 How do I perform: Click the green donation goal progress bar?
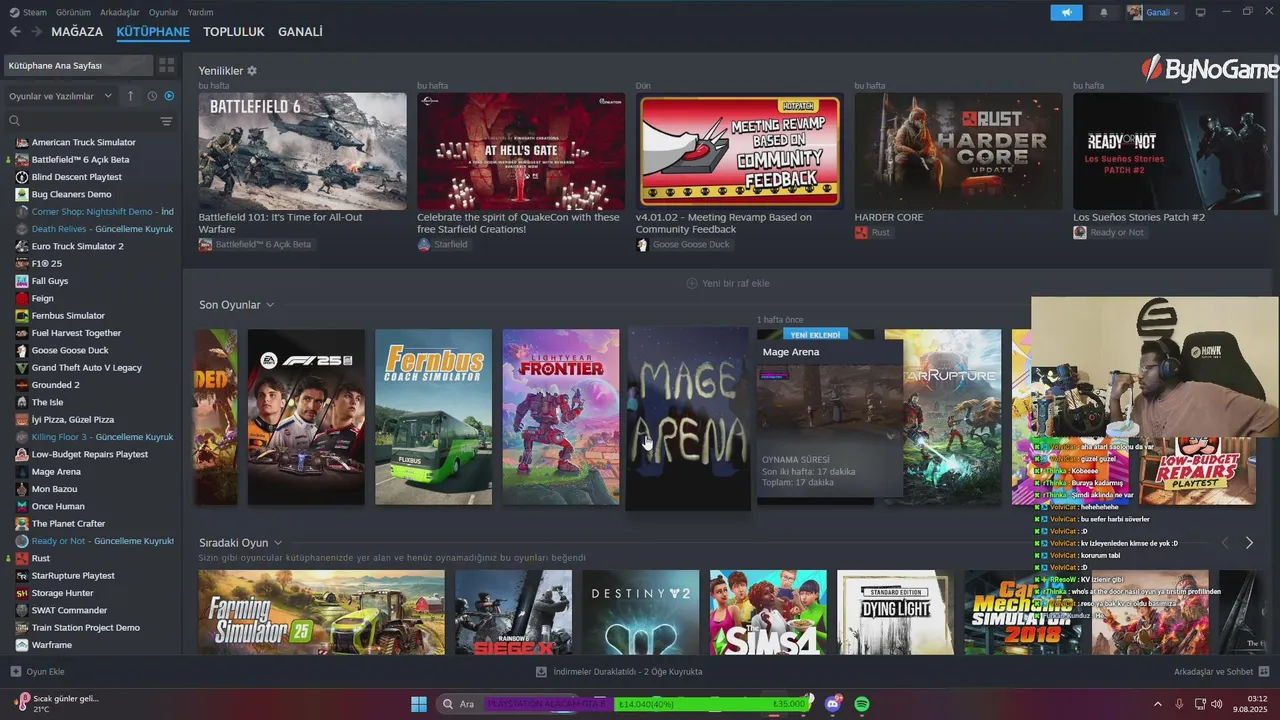pyautogui.click(x=710, y=704)
